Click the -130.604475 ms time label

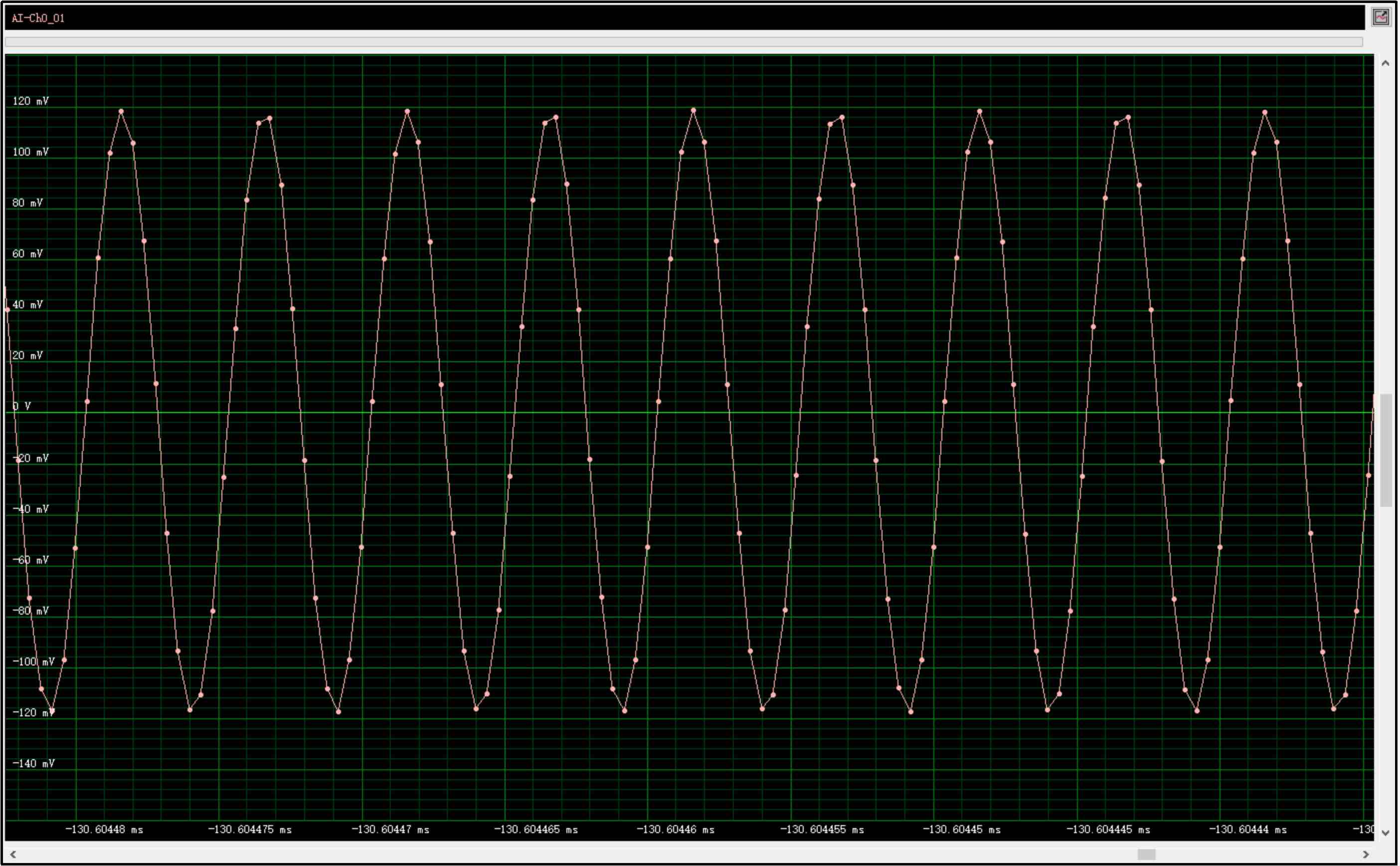point(250,830)
